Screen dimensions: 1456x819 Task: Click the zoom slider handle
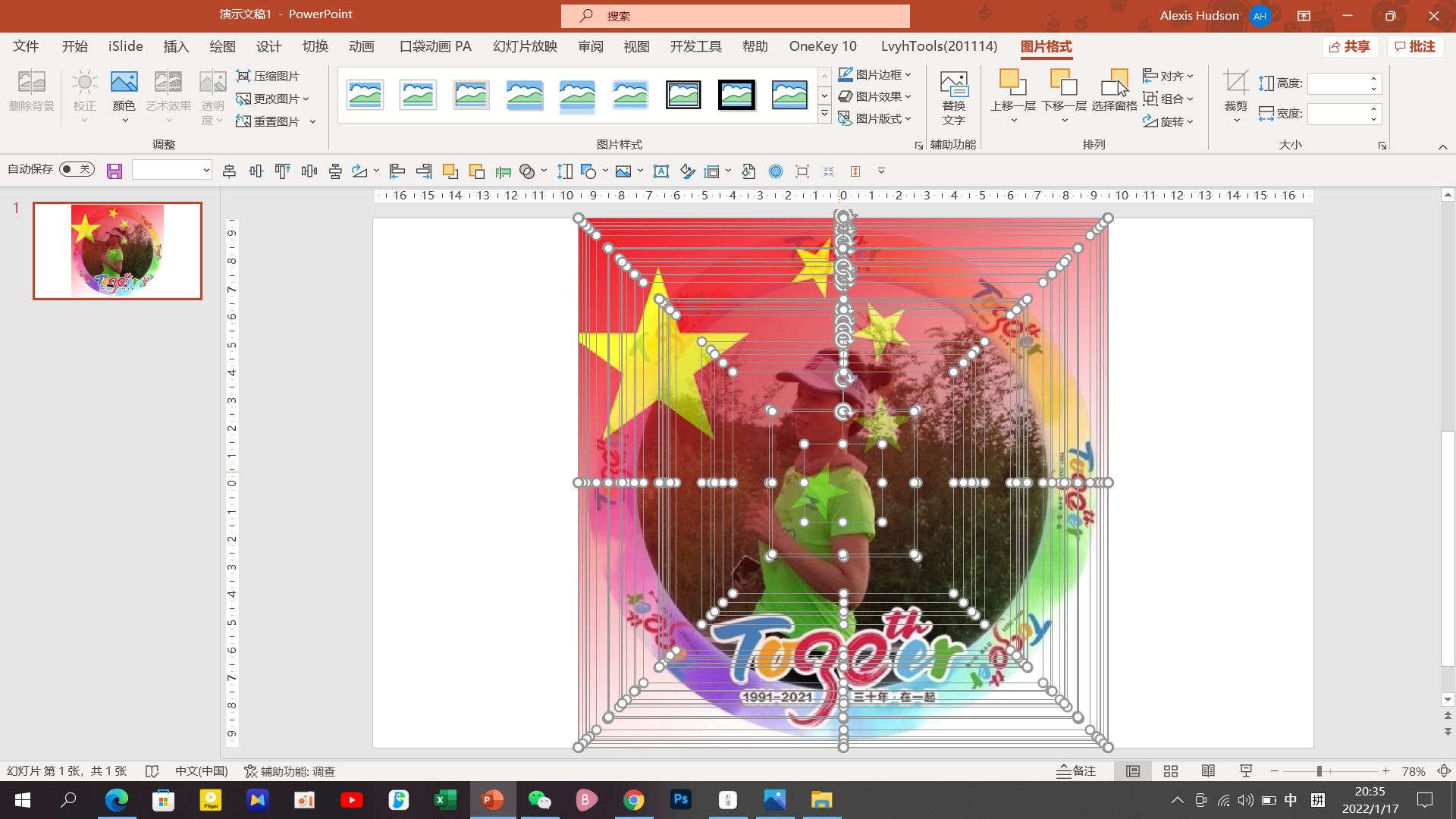(x=1319, y=770)
